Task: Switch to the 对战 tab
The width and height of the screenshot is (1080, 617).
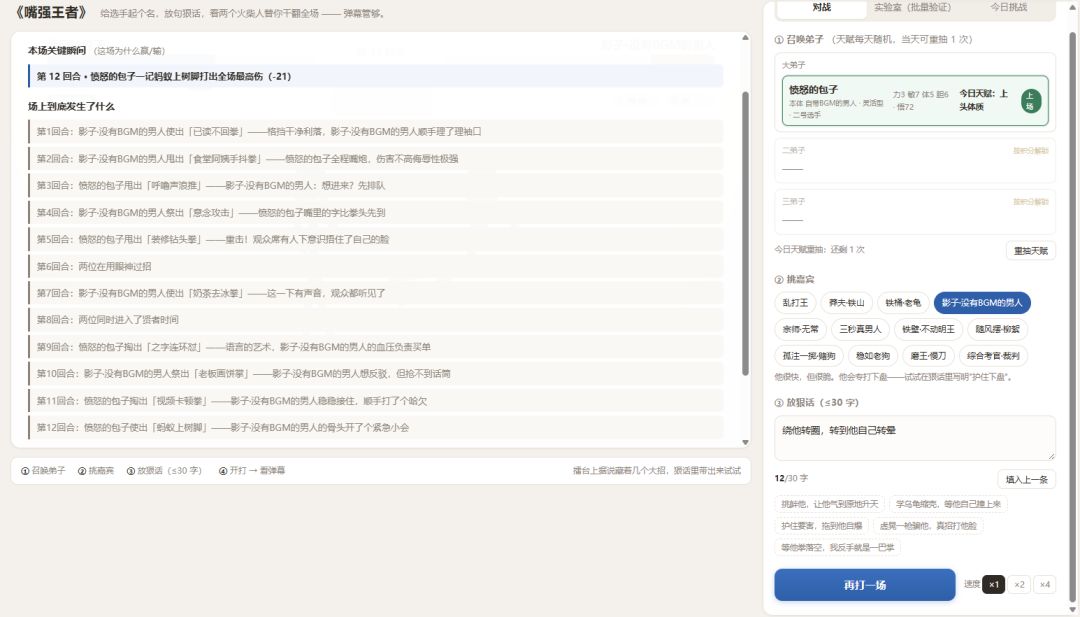Action: pyautogui.click(x=821, y=8)
